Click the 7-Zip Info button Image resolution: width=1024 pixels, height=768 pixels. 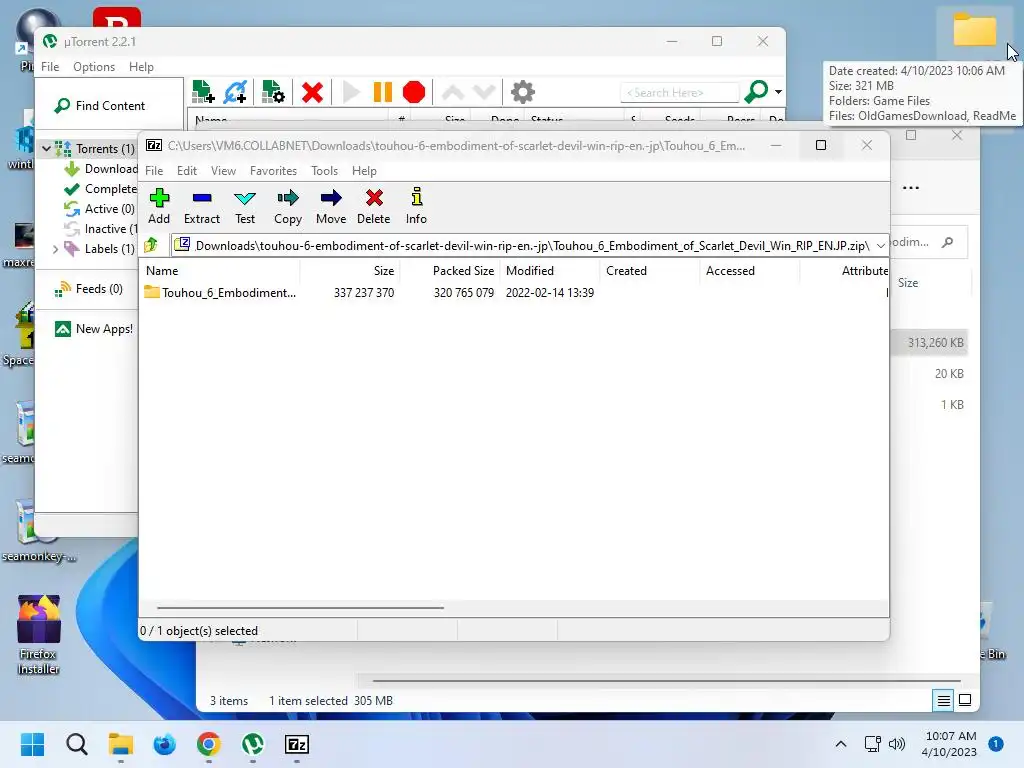[416, 206]
